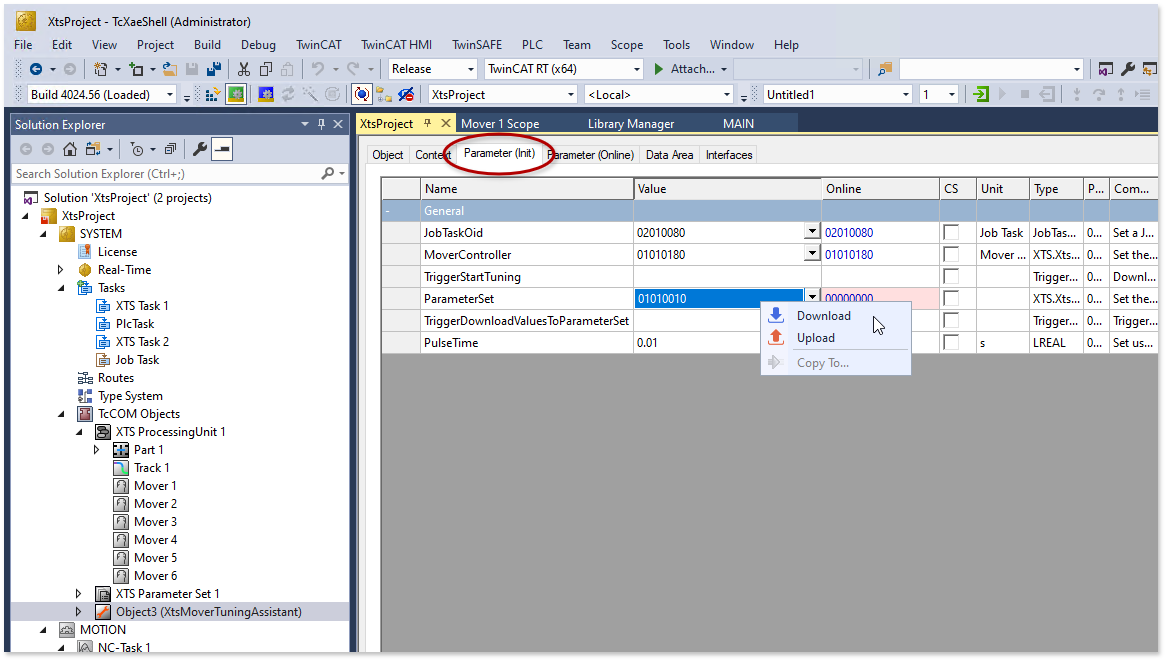Open the TwinSAFE menu
Viewport: 1166px width, 660px height.
click(477, 45)
